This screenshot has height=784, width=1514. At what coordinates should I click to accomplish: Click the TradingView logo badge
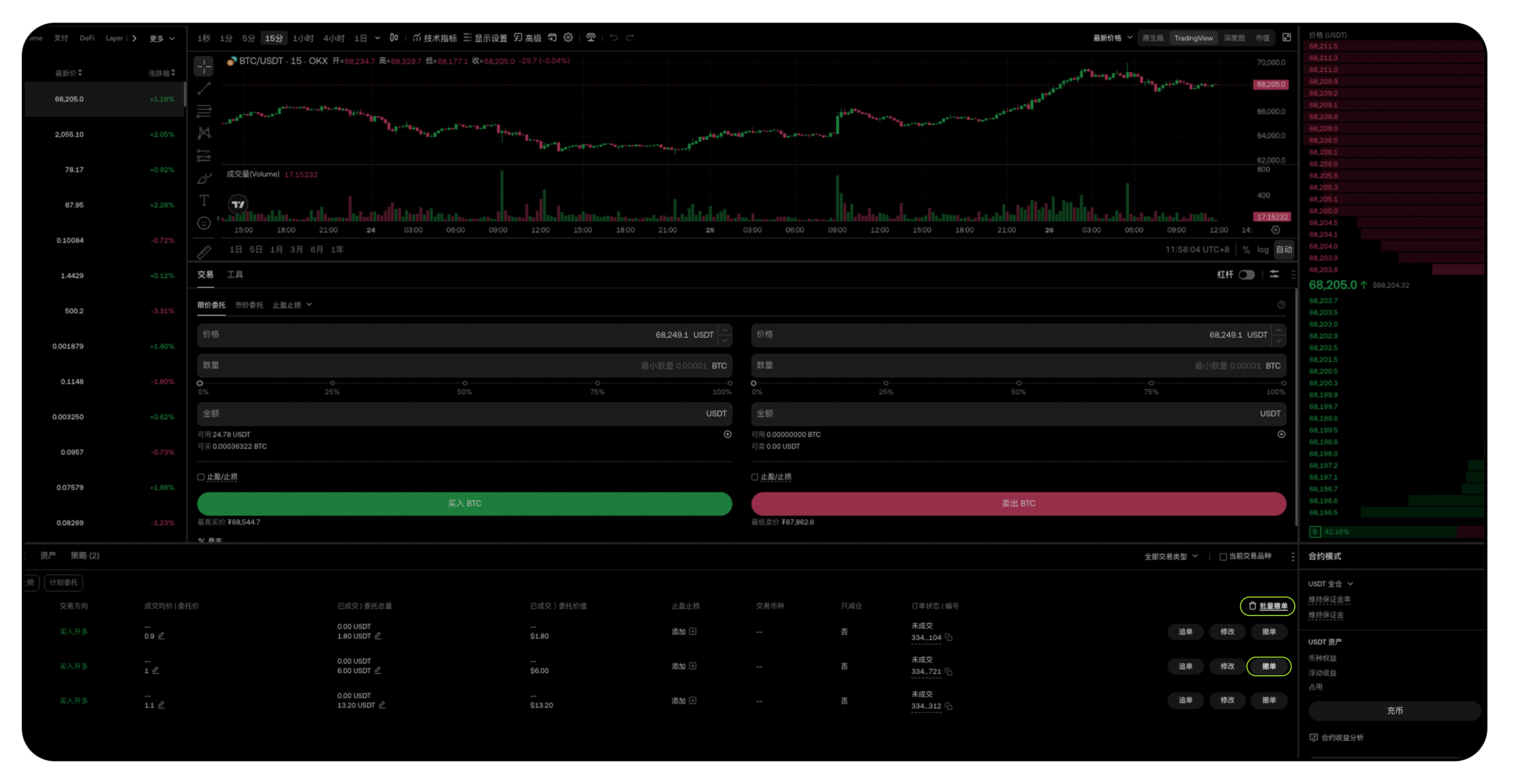point(238,204)
